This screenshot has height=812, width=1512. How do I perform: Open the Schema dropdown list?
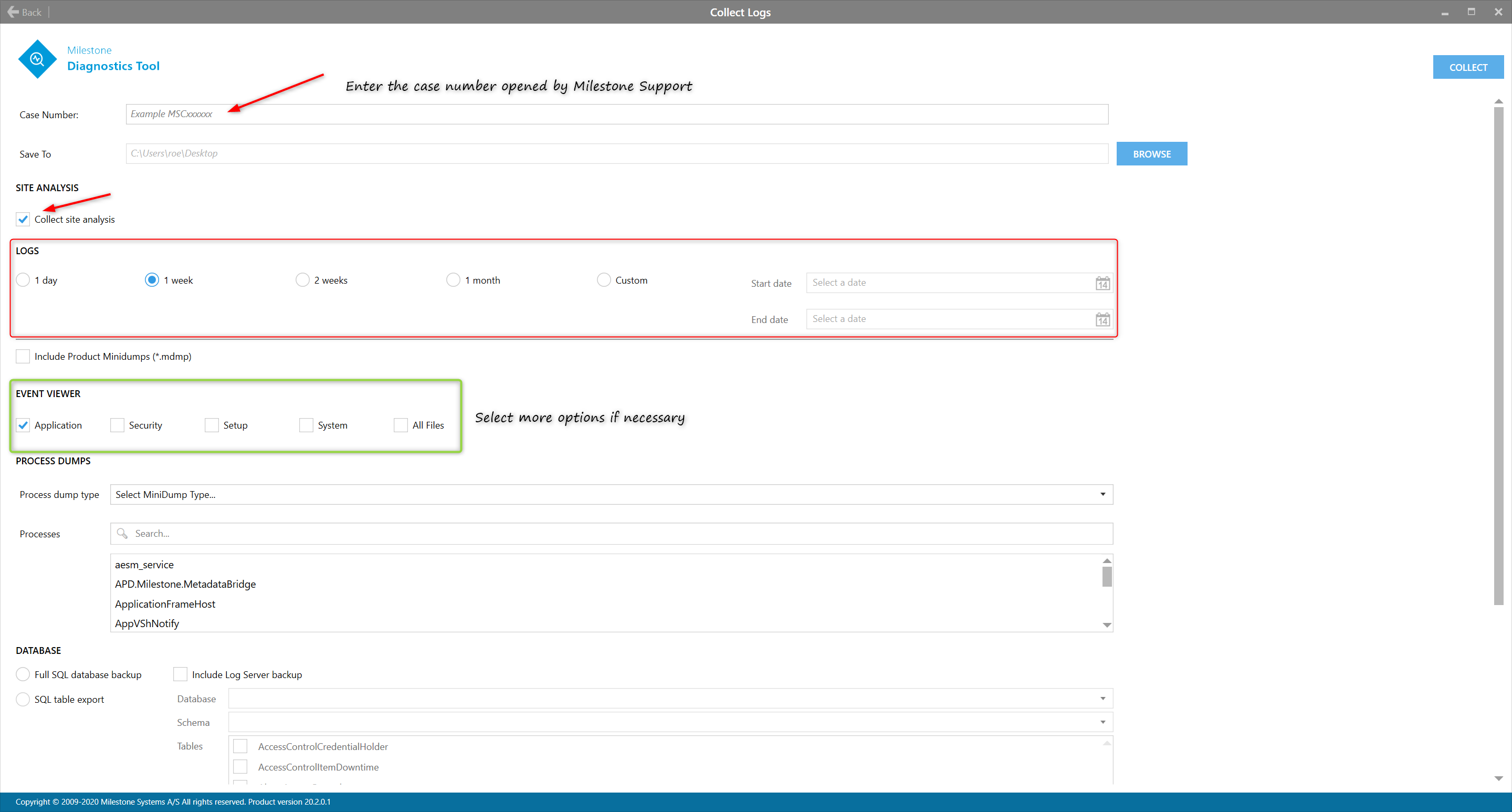click(1102, 722)
